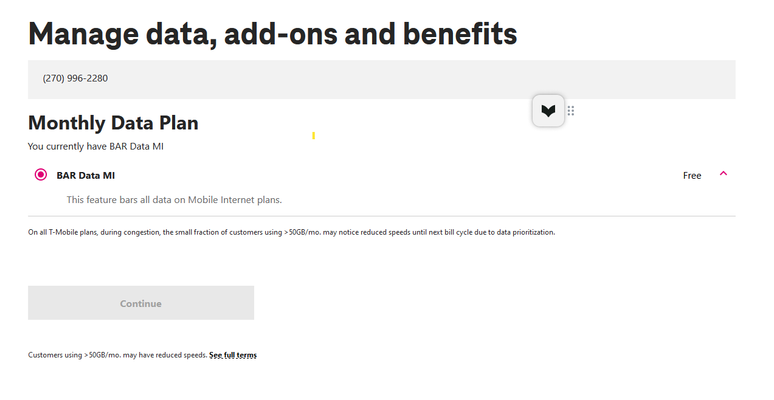Click the Free price label
The width and height of the screenshot is (774, 400).
[x=692, y=175]
